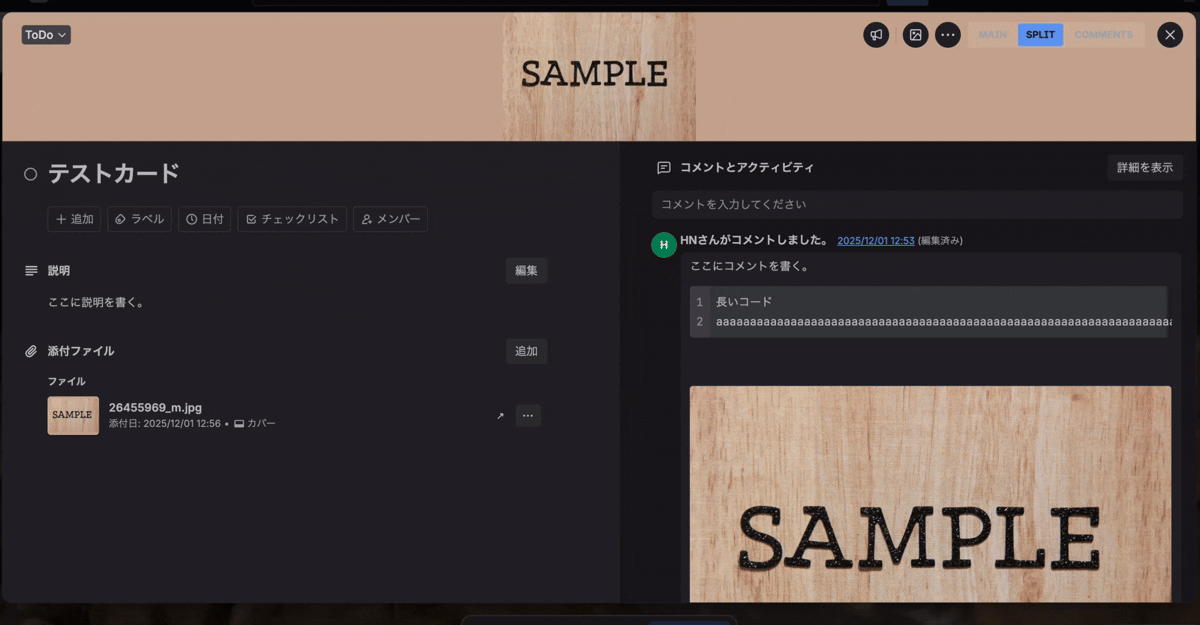
Task: Open the ellipsis menu beside the attached file
Action: [528, 415]
